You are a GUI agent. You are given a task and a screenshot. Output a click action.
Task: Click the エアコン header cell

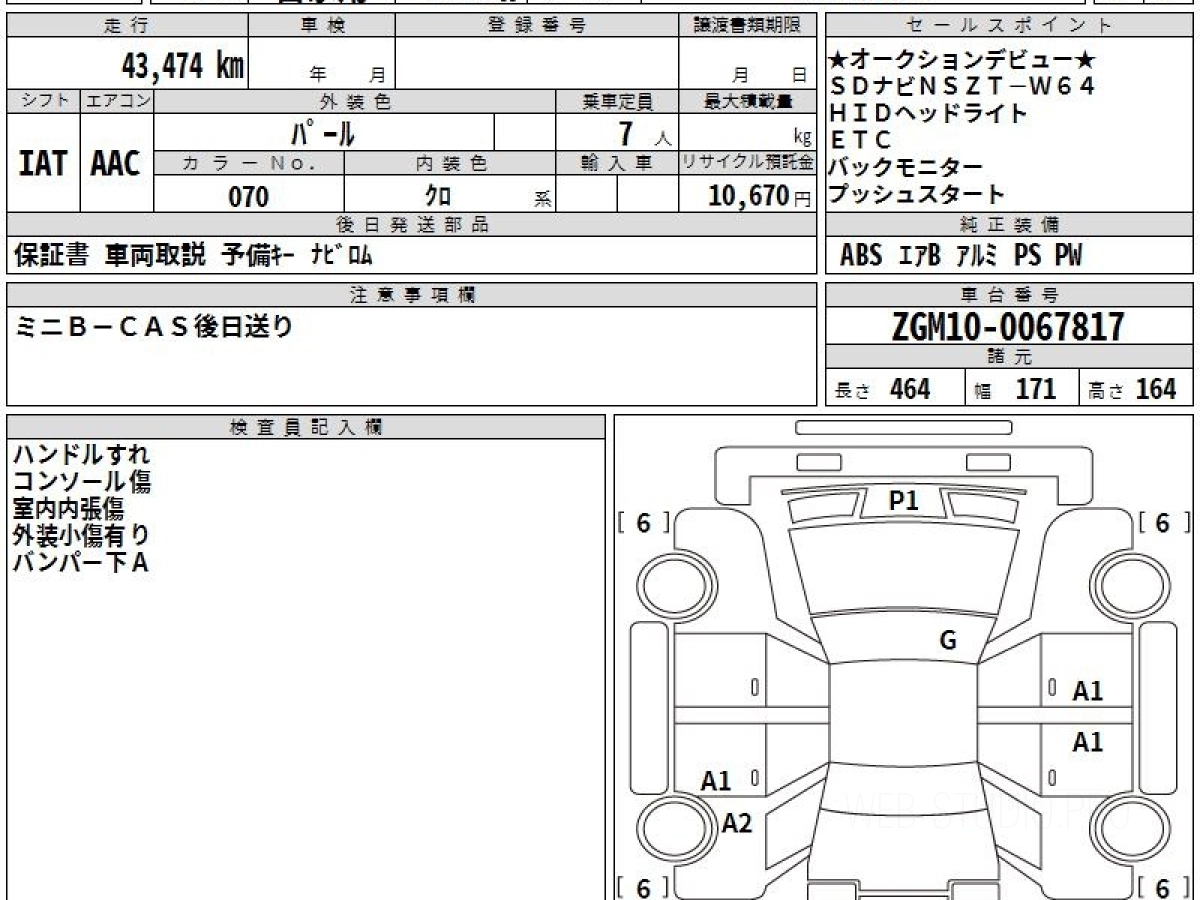(x=117, y=101)
